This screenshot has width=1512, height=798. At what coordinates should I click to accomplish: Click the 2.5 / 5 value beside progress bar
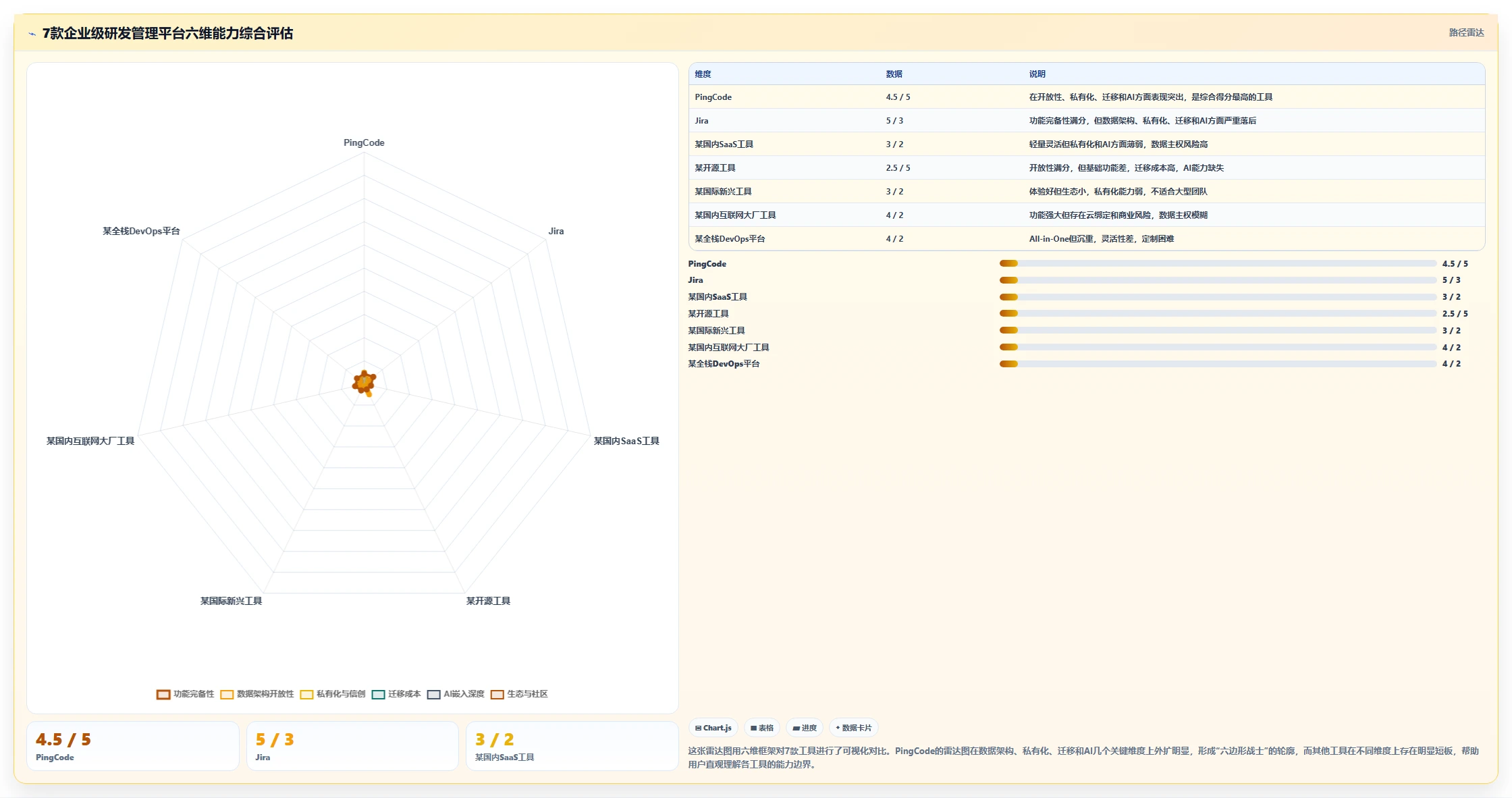(1455, 314)
